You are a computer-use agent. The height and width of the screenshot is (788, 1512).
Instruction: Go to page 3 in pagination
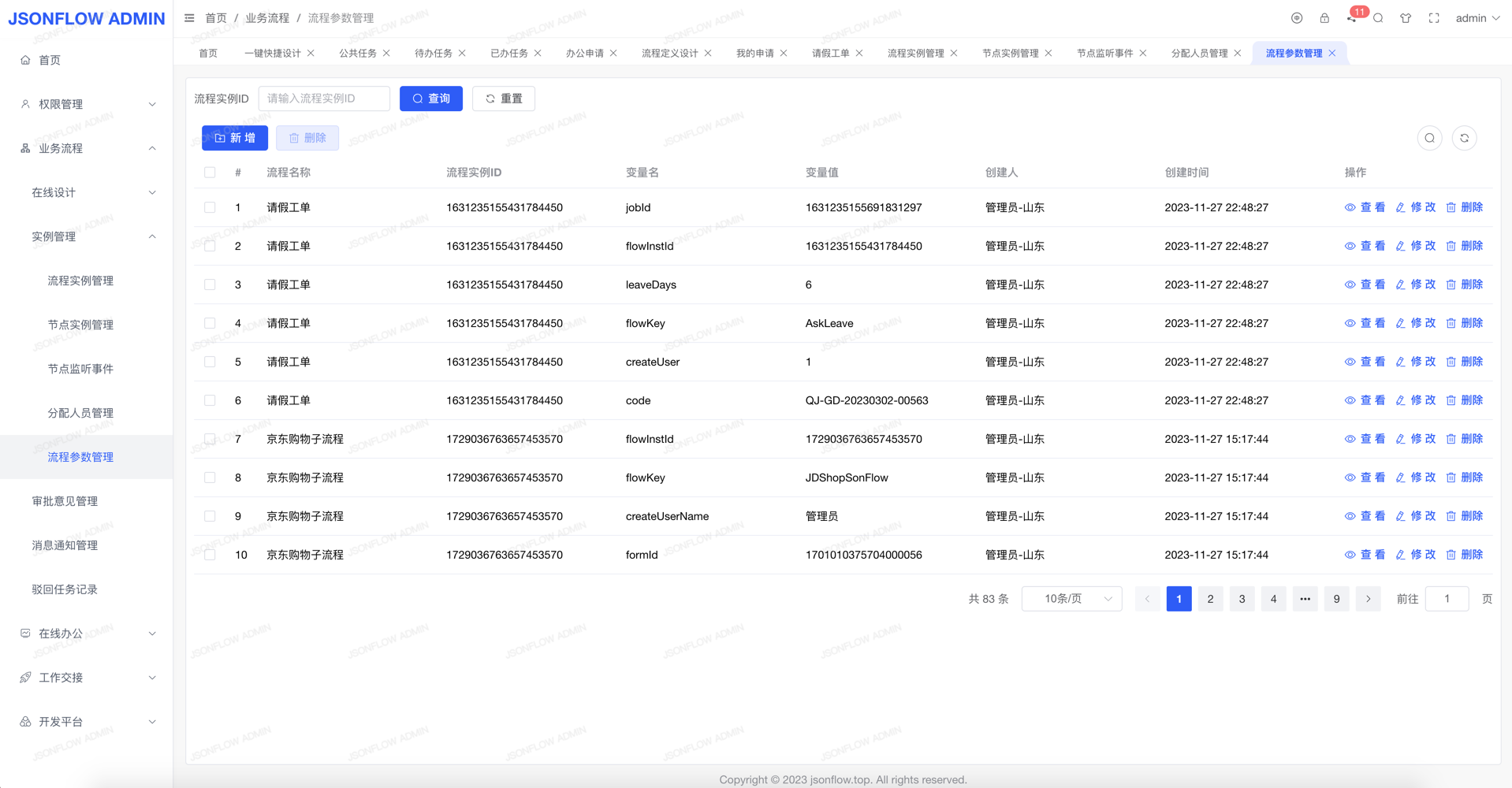coord(1242,599)
